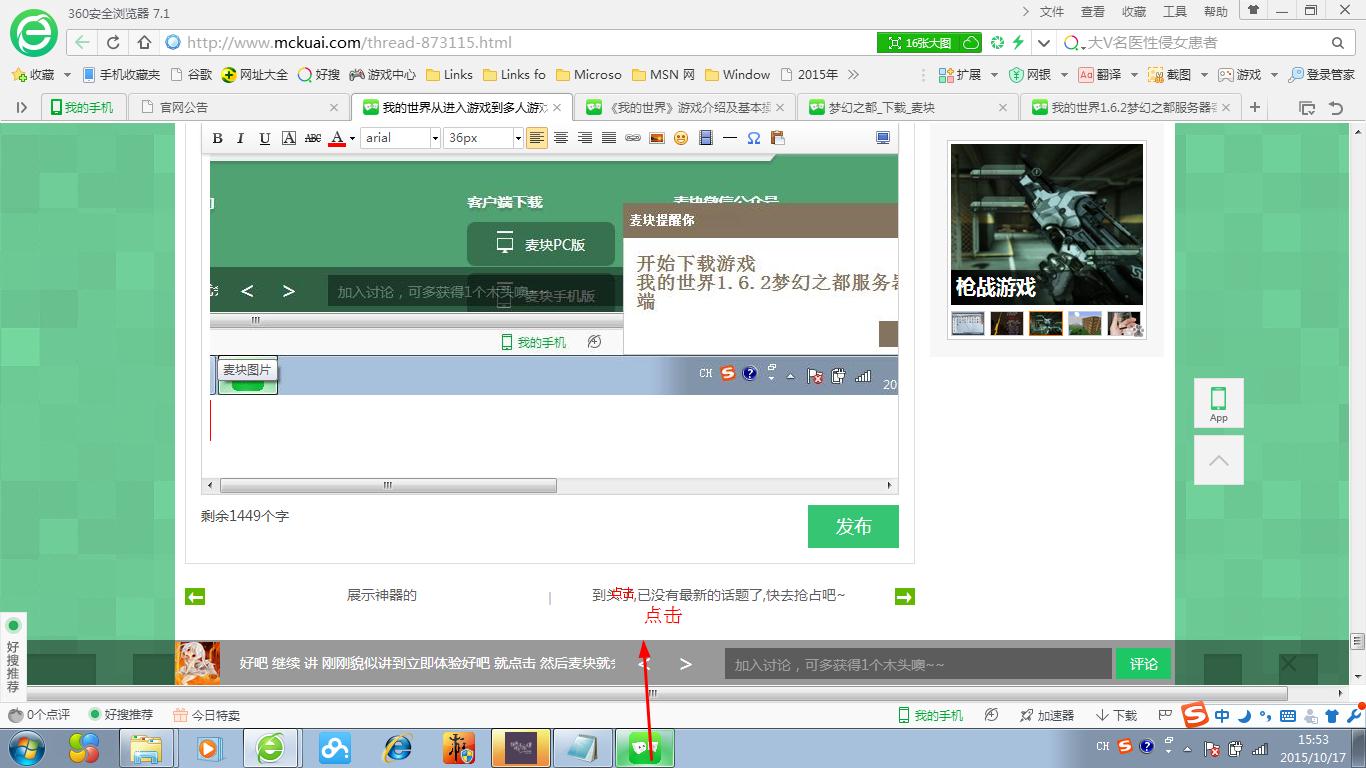This screenshot has height=768, width=1366.
Task: Toggle bold formatting in the editor toolbar
Action: coord(217,138)
